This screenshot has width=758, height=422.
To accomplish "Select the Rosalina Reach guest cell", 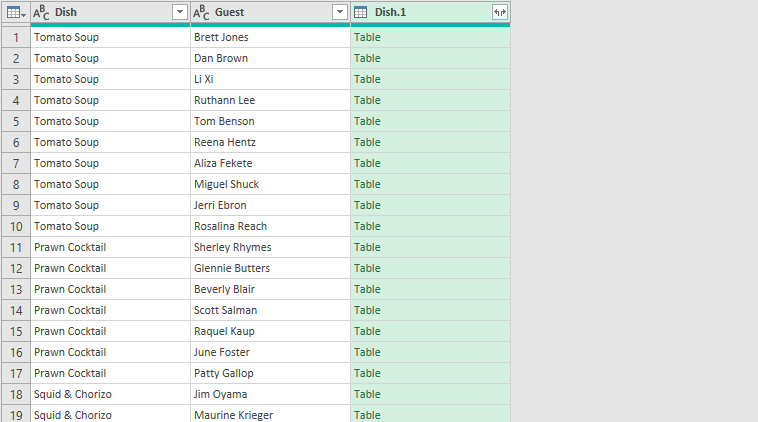I will [x=230, y=226].
